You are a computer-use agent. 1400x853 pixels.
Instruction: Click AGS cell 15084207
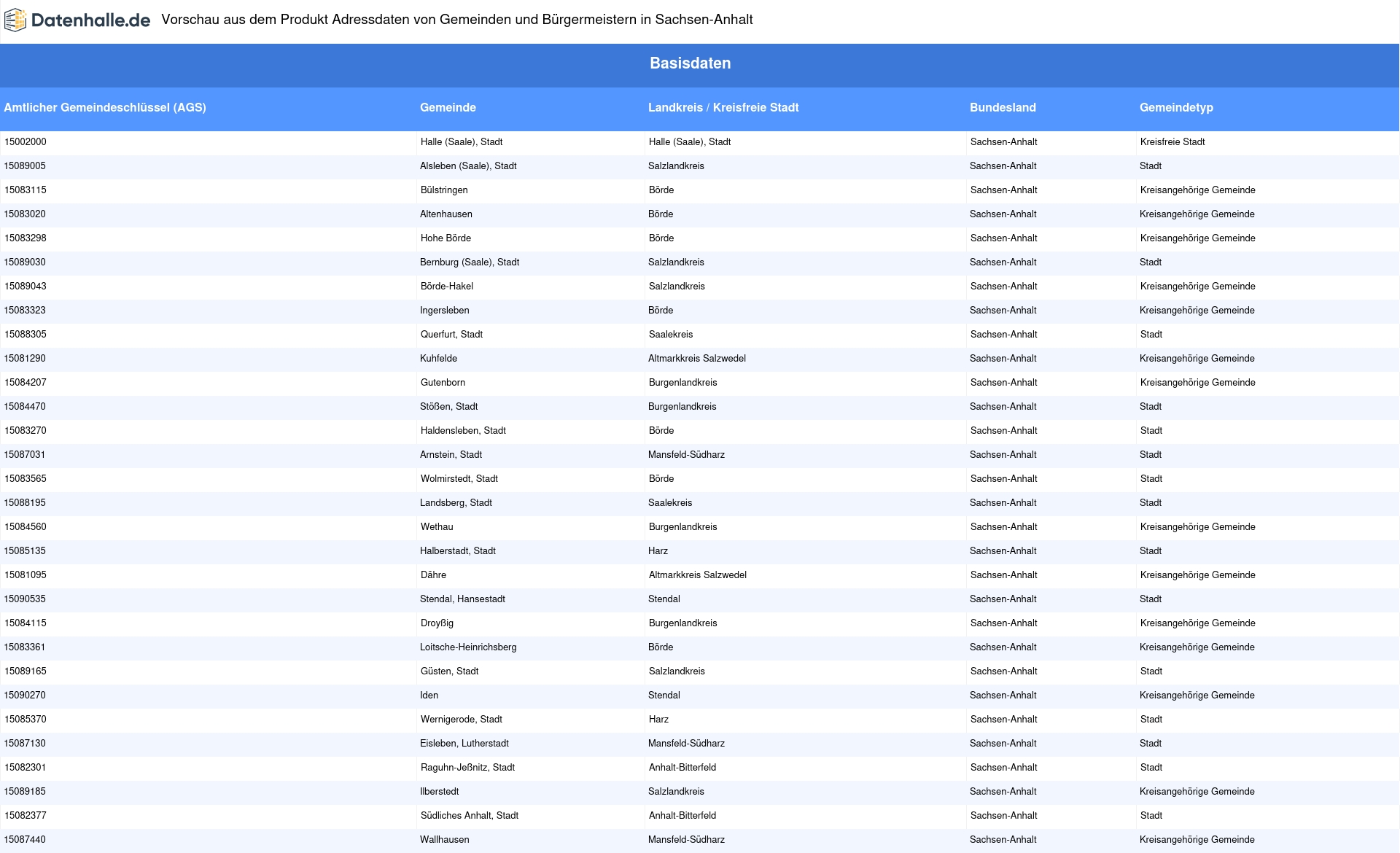(x=26, y=383)
